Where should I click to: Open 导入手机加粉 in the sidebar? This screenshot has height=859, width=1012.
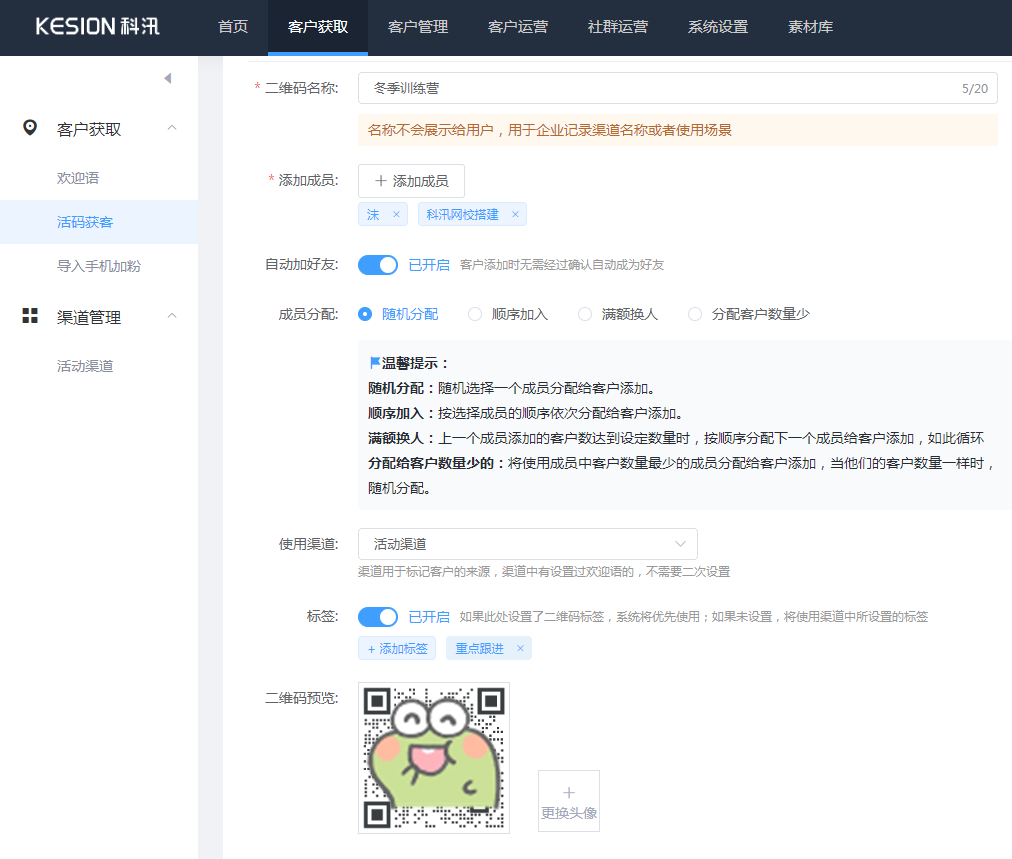pyautogui.click(x=99, y=266)
